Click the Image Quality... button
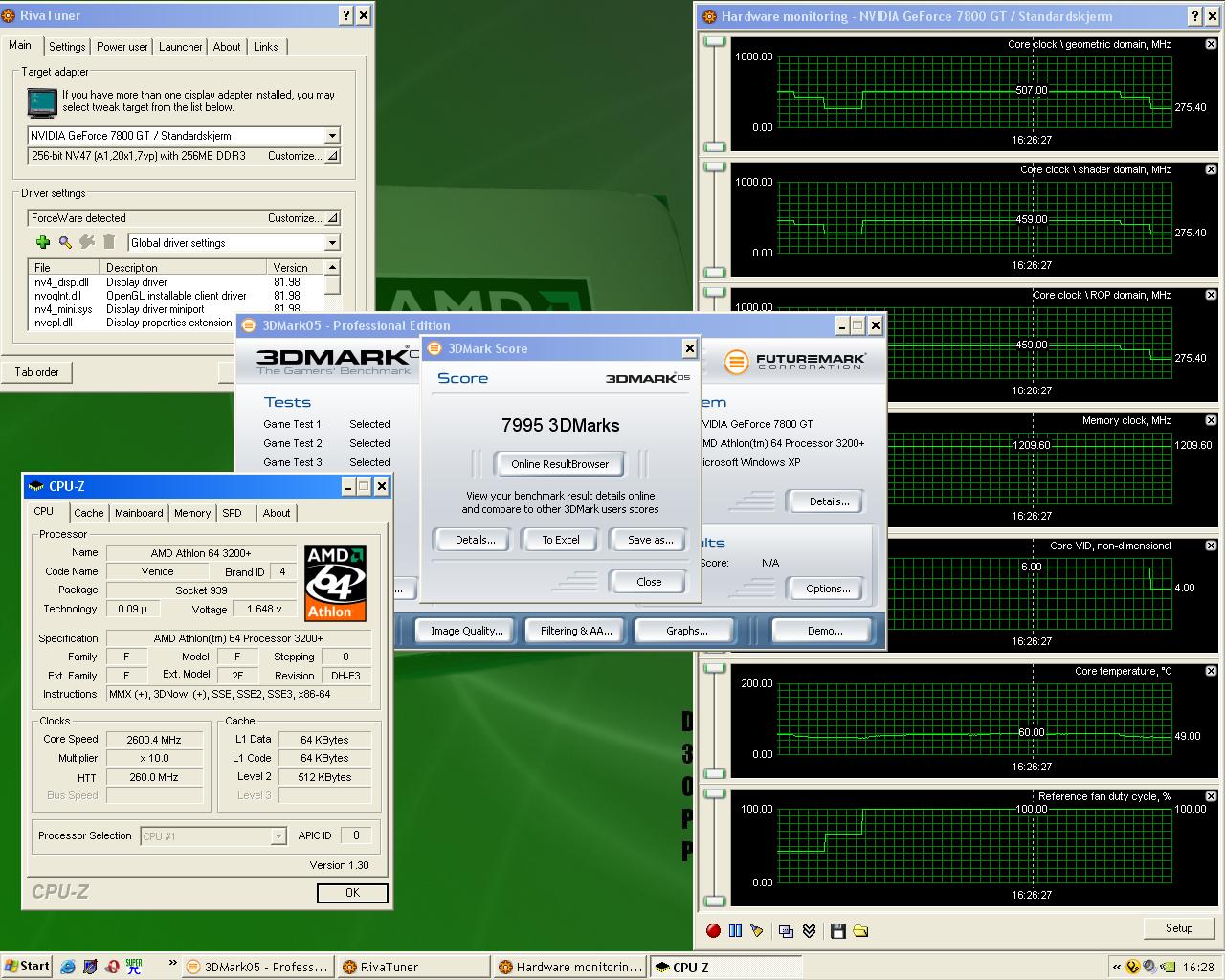Viewport: 1225px width, 980px height. 466,631
